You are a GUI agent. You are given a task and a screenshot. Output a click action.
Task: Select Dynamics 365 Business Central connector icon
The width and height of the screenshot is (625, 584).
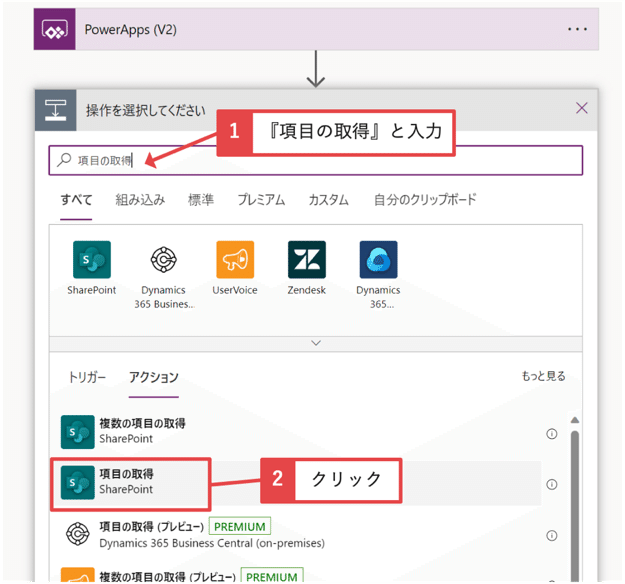click(x=163, y=260)
